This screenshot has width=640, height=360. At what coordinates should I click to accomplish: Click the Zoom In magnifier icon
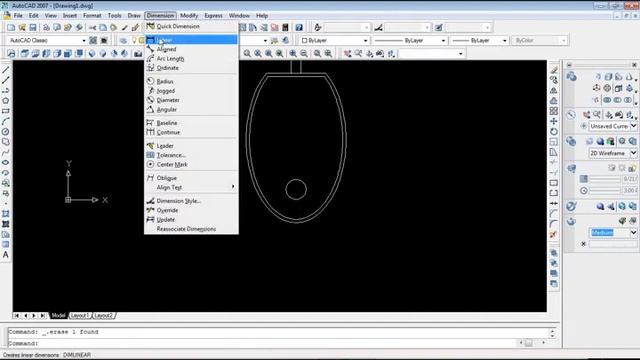[293, 53]
